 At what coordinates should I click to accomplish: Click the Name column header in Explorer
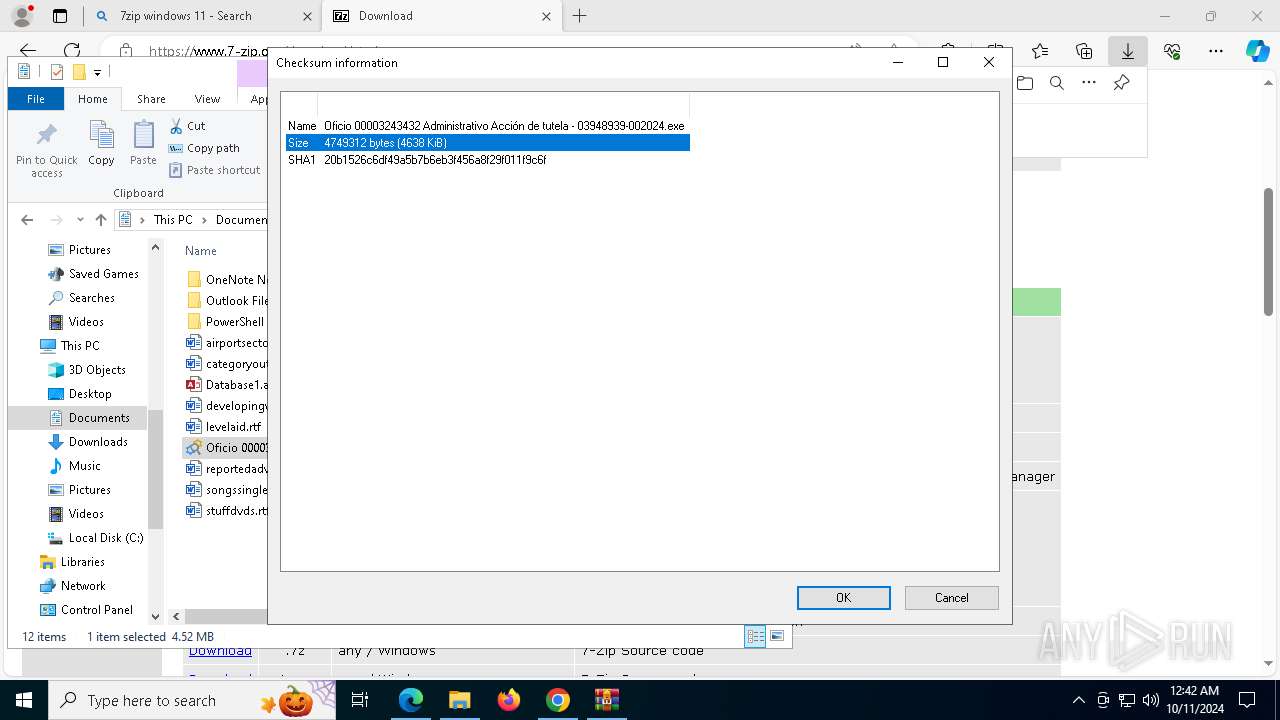[201, 251]
